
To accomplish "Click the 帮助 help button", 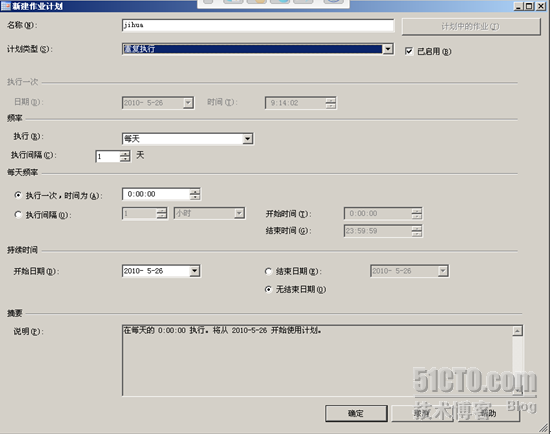I will (488, 414).
